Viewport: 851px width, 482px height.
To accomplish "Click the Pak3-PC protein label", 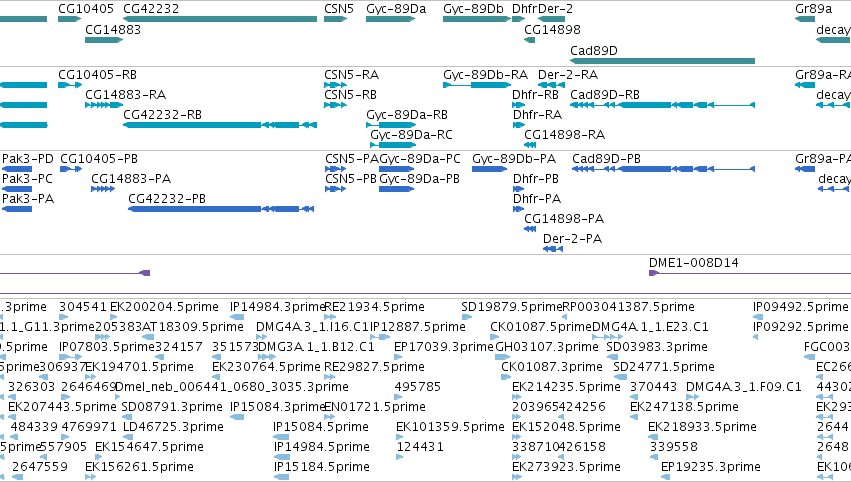I will click(27, 179).
